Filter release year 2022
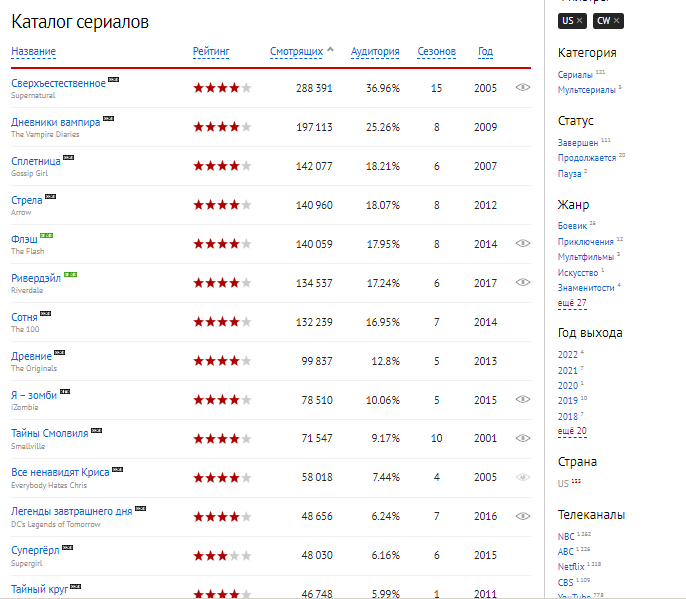The image size is (686, 599). click(x=567, y=355)
